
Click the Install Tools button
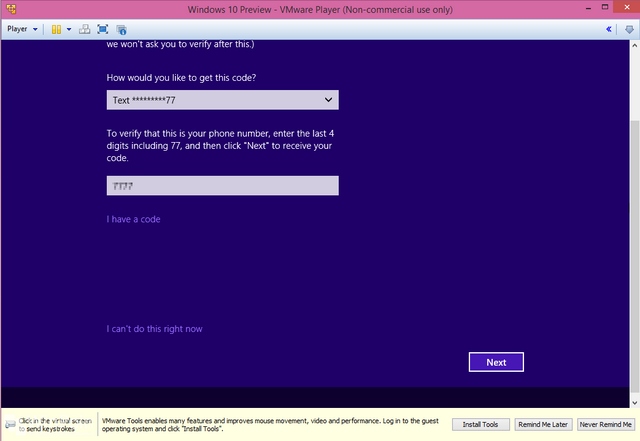pos(480,425)
